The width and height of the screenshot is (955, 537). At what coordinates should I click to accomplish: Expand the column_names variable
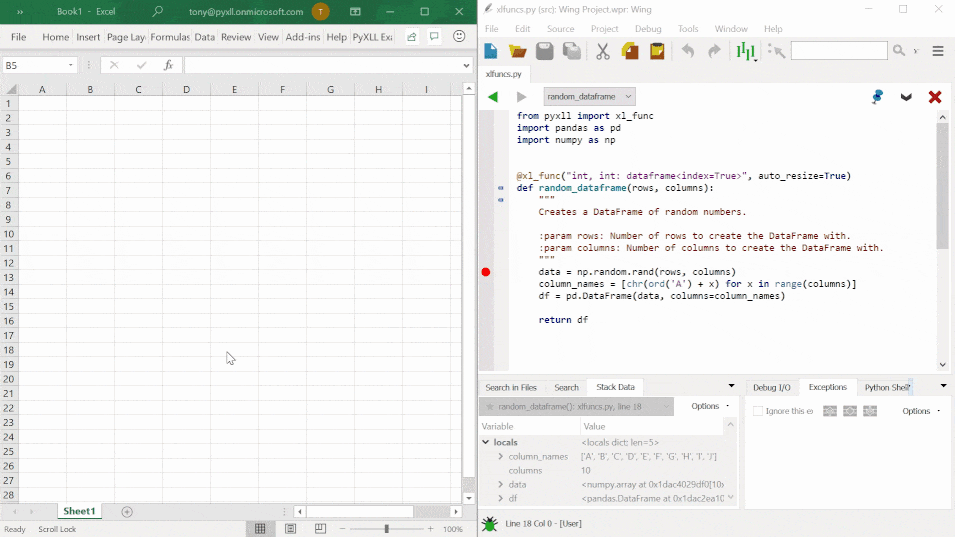tap(501, 457)
